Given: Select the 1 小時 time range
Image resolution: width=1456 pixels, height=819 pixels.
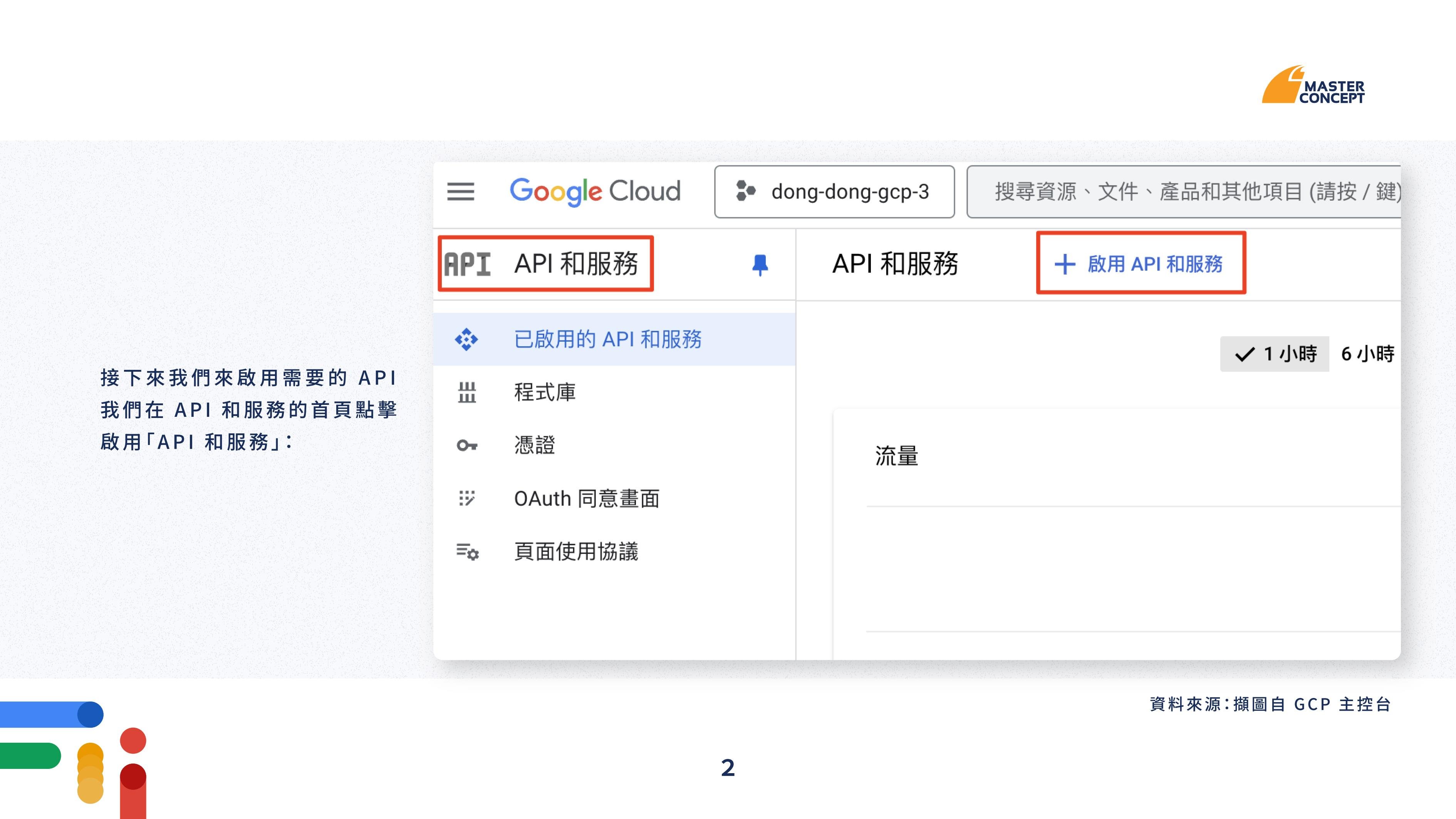Looking at the screenshot, I should (x=1275, y=354).
